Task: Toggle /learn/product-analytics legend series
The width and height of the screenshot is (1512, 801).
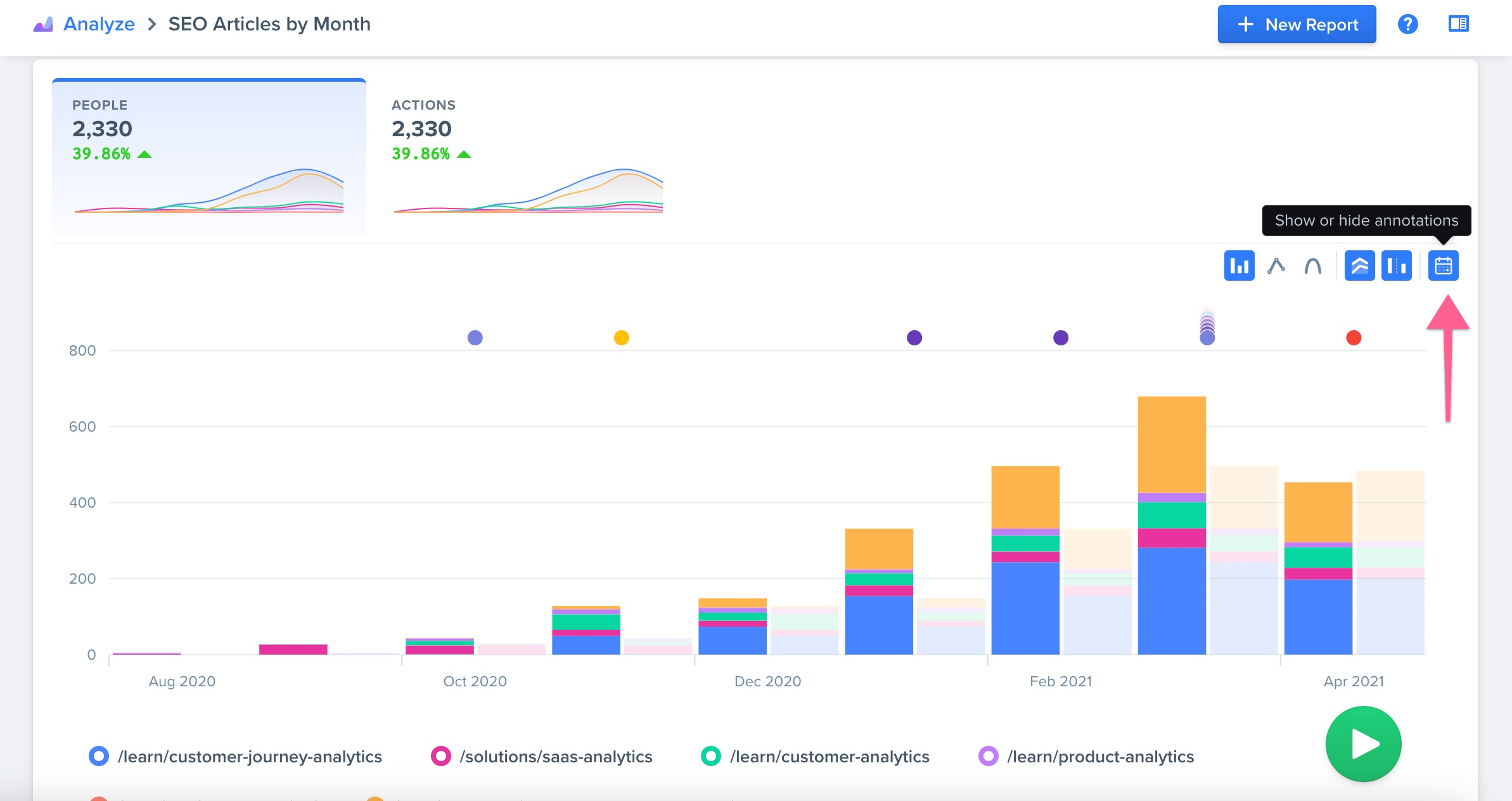Action: tap(1087, 756)
